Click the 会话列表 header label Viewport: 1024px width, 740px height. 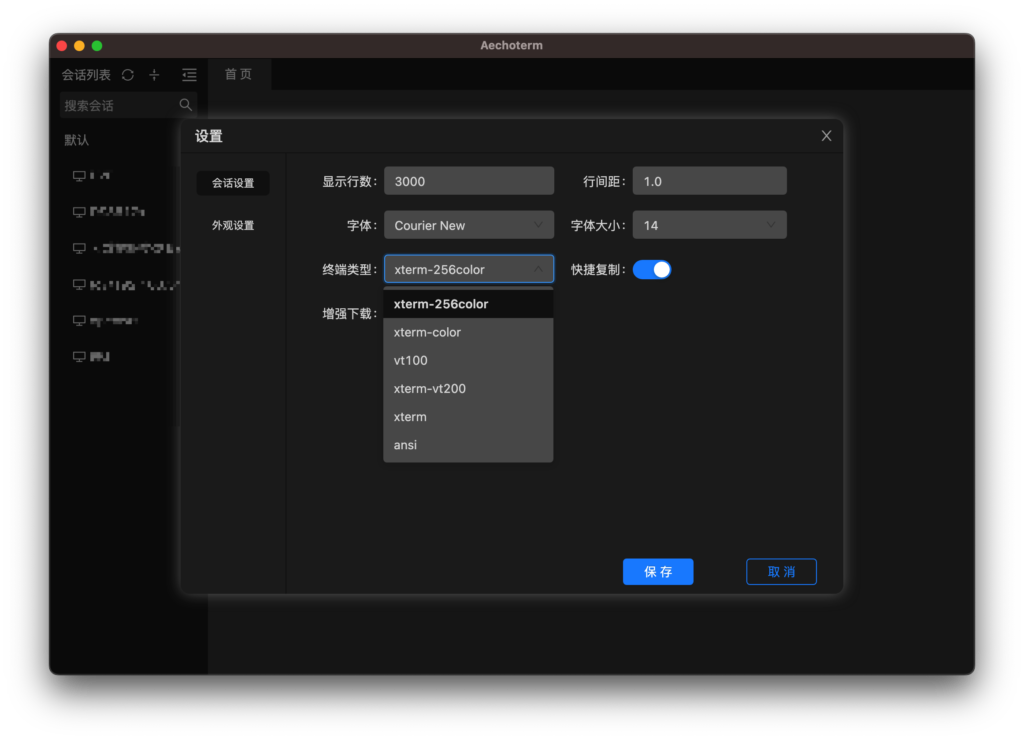point(86,75)
